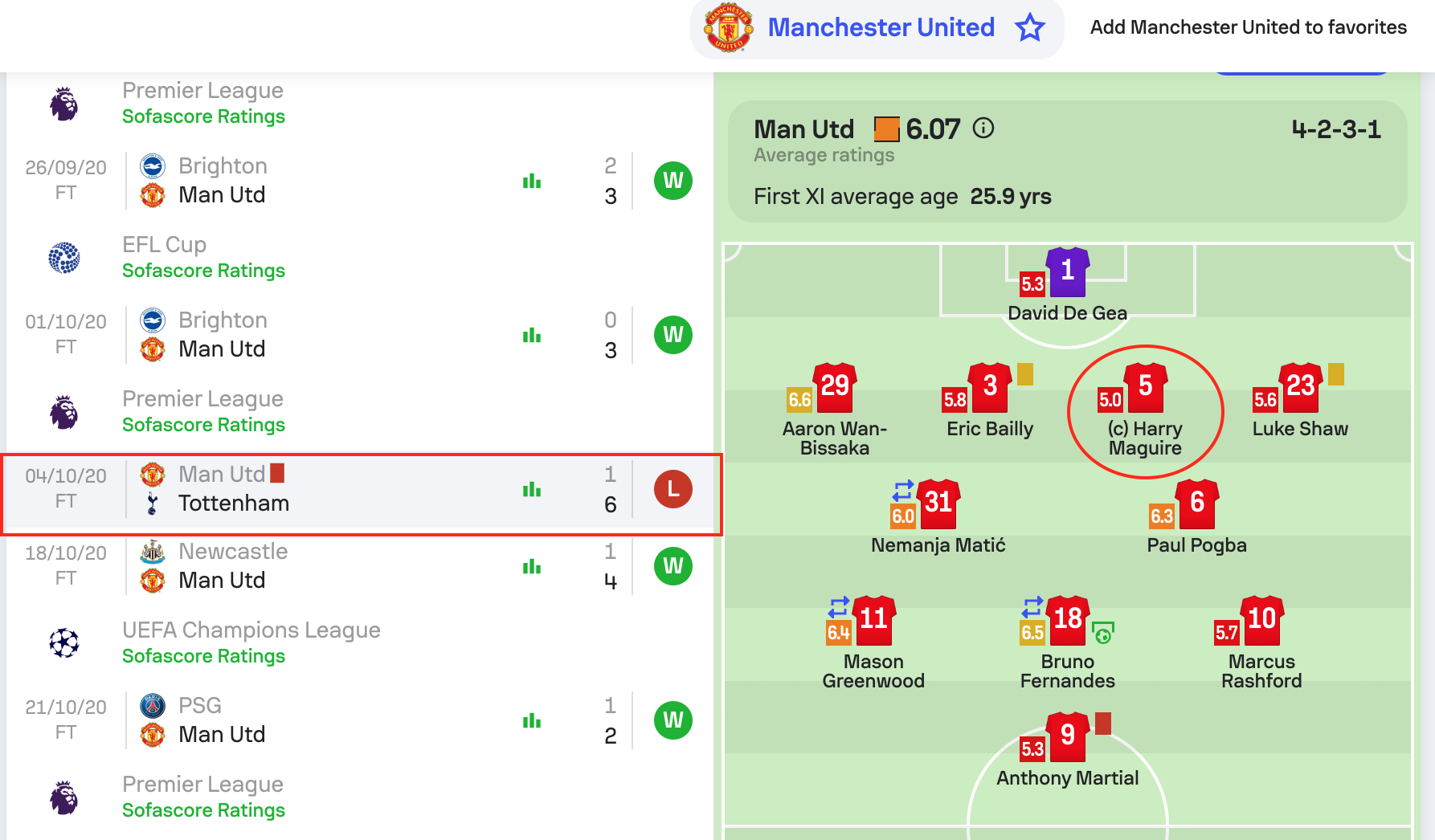The width and height of the screenshot is (1435, 840).
Task: Select David De Gea's goalkeeper shirt
Action: click(1067, 272)
